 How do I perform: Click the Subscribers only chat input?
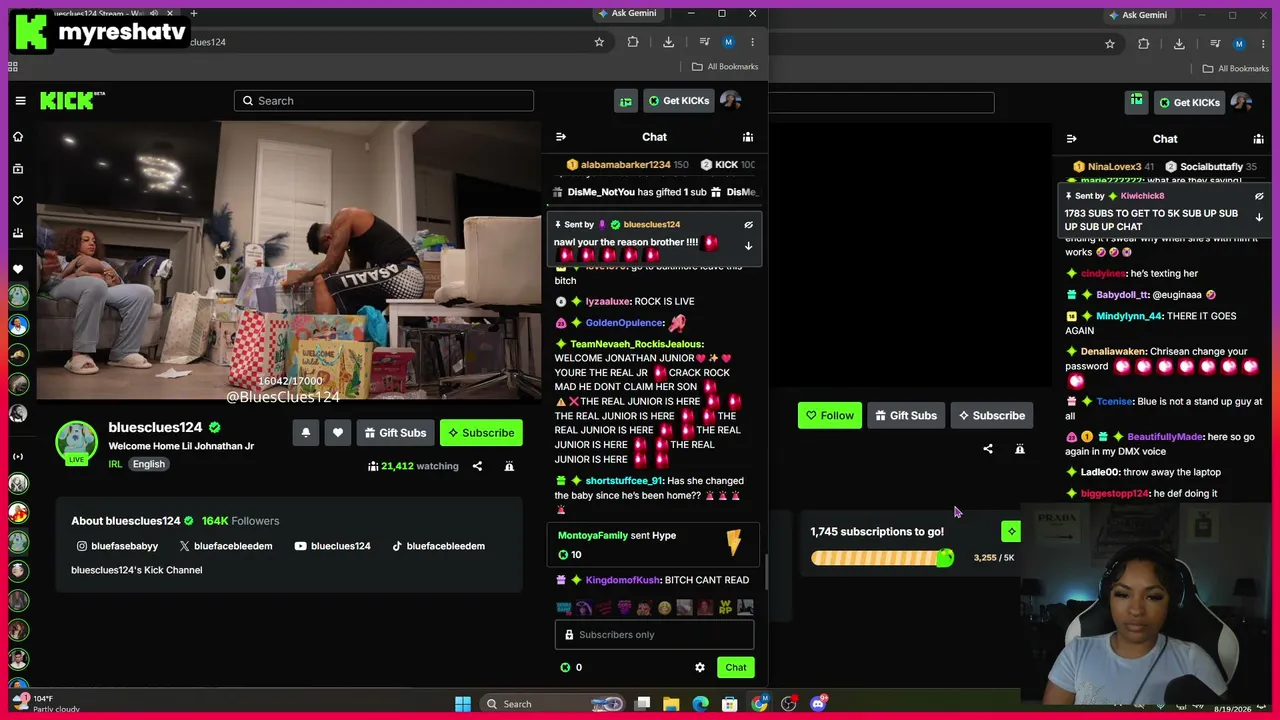(x=654, y=635)
